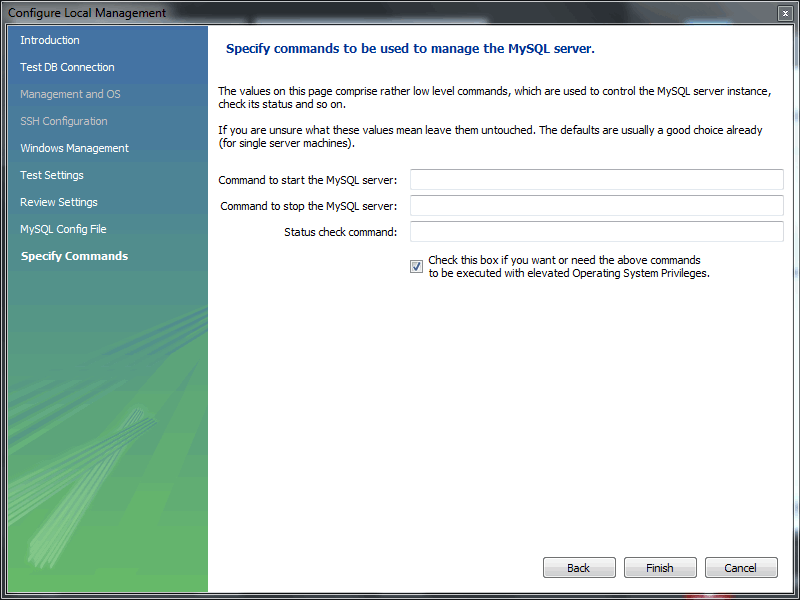This screenshot has height=600, width=800.
Task: Click 'Status check command:' label
Action: point(340,232)
